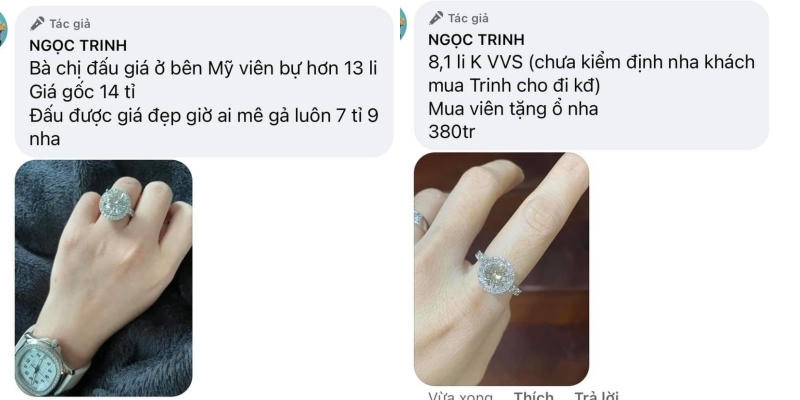Click the pencil author icon in the right comment
This screenshot has height=400, width=800.
(436, 18)
